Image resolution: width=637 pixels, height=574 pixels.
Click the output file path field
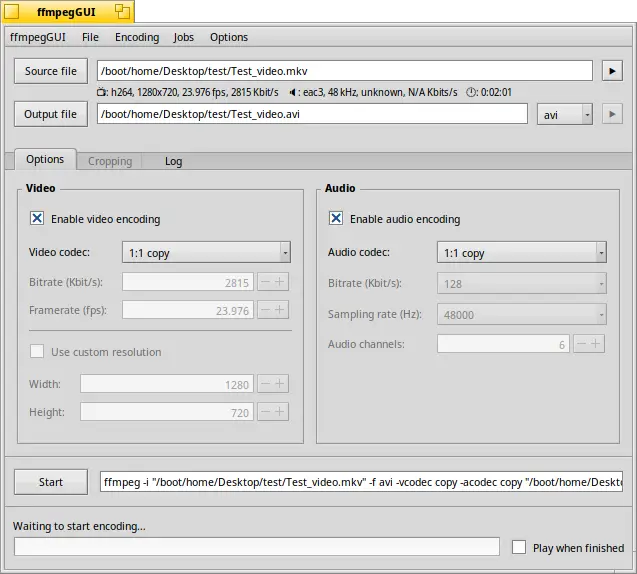312,114
